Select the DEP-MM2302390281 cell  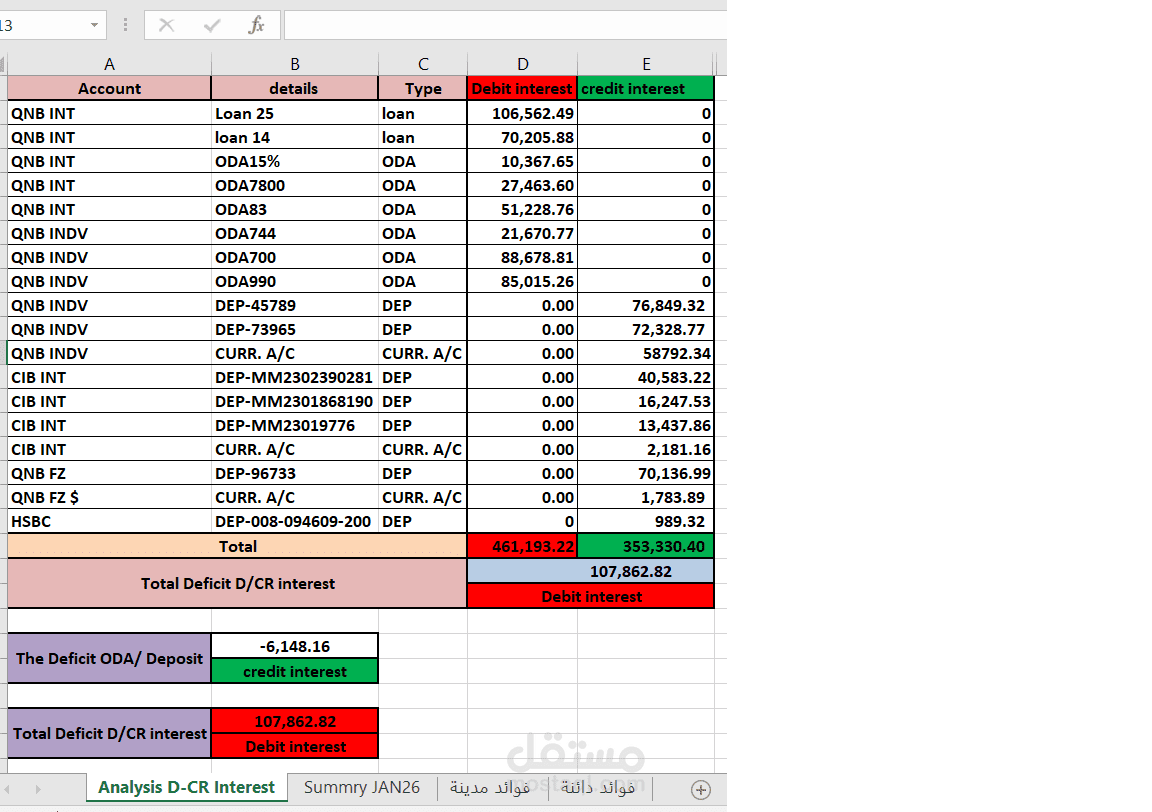295,378
